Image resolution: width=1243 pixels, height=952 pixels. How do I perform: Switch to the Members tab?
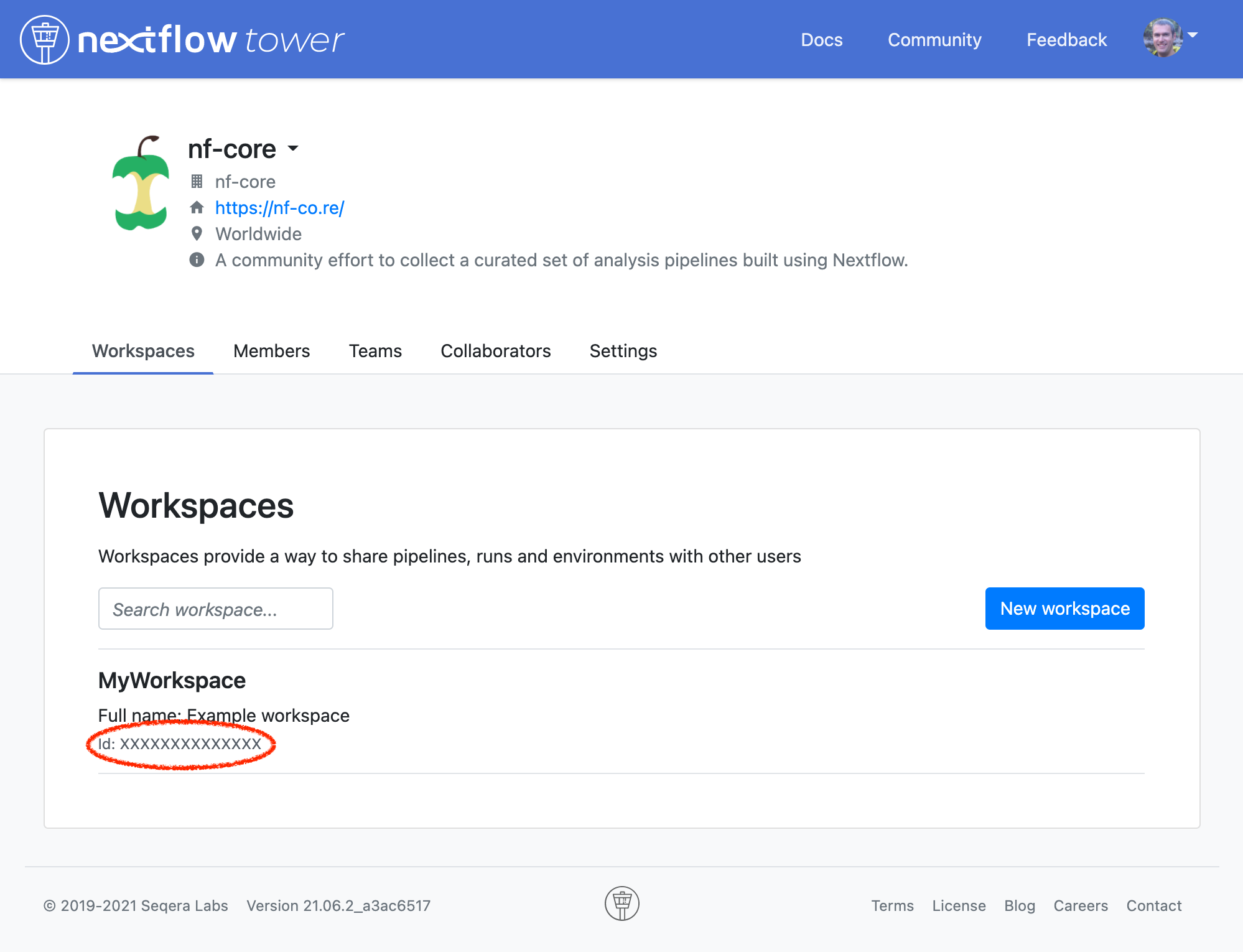click(271, 351)
